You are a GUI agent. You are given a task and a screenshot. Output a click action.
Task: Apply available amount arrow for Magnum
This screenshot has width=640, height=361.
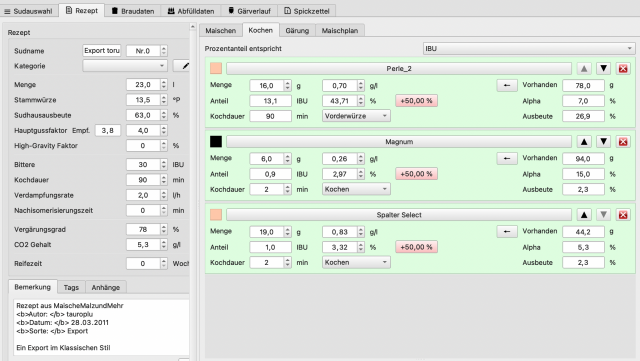point(507,158)
